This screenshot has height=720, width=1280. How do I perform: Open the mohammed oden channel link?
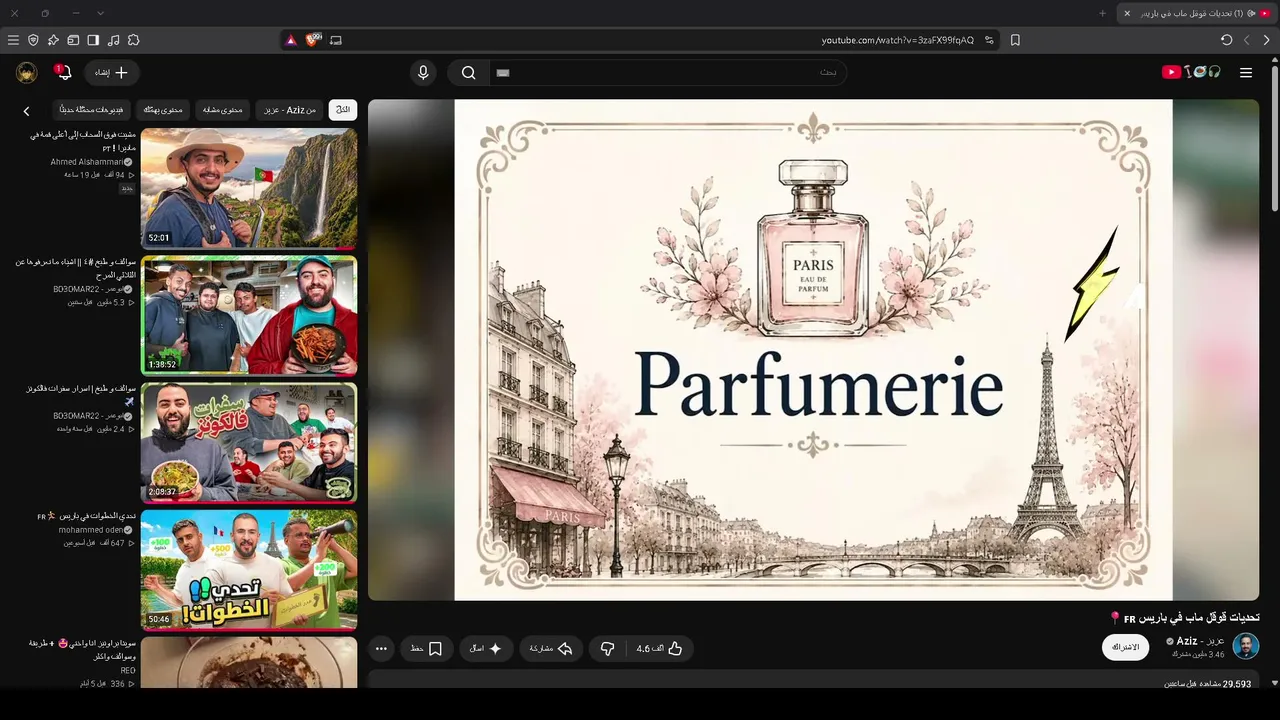91,530
